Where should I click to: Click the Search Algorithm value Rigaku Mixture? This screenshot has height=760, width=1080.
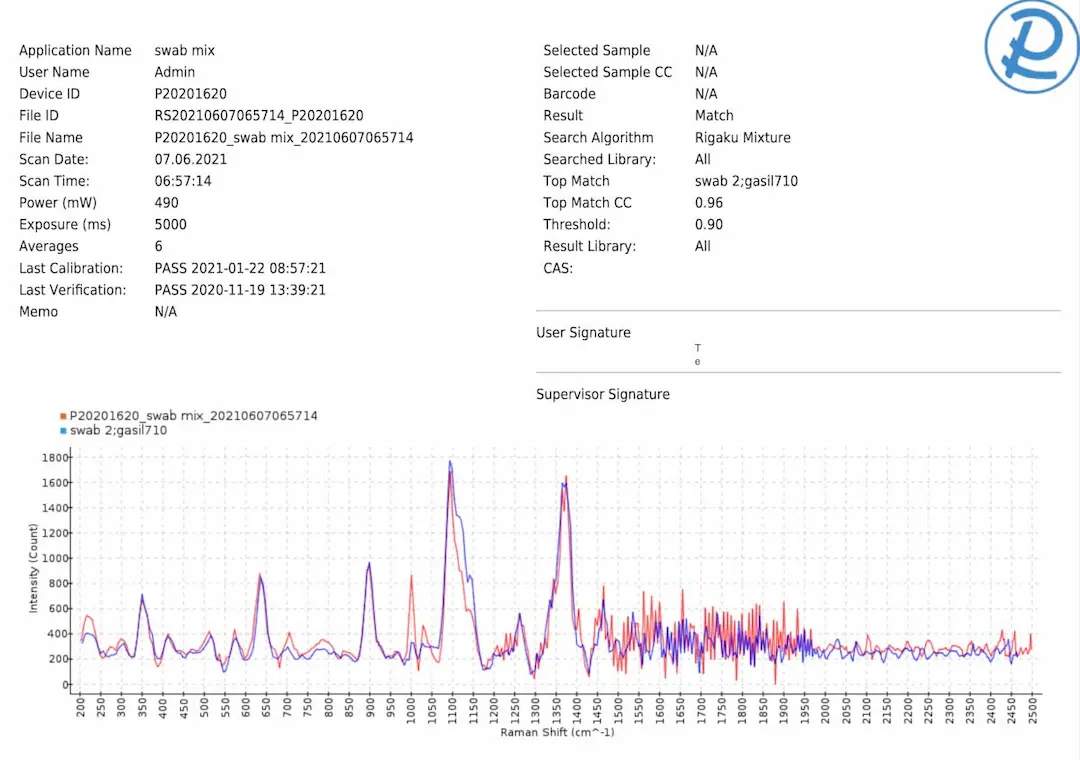(x=742, y=138)
